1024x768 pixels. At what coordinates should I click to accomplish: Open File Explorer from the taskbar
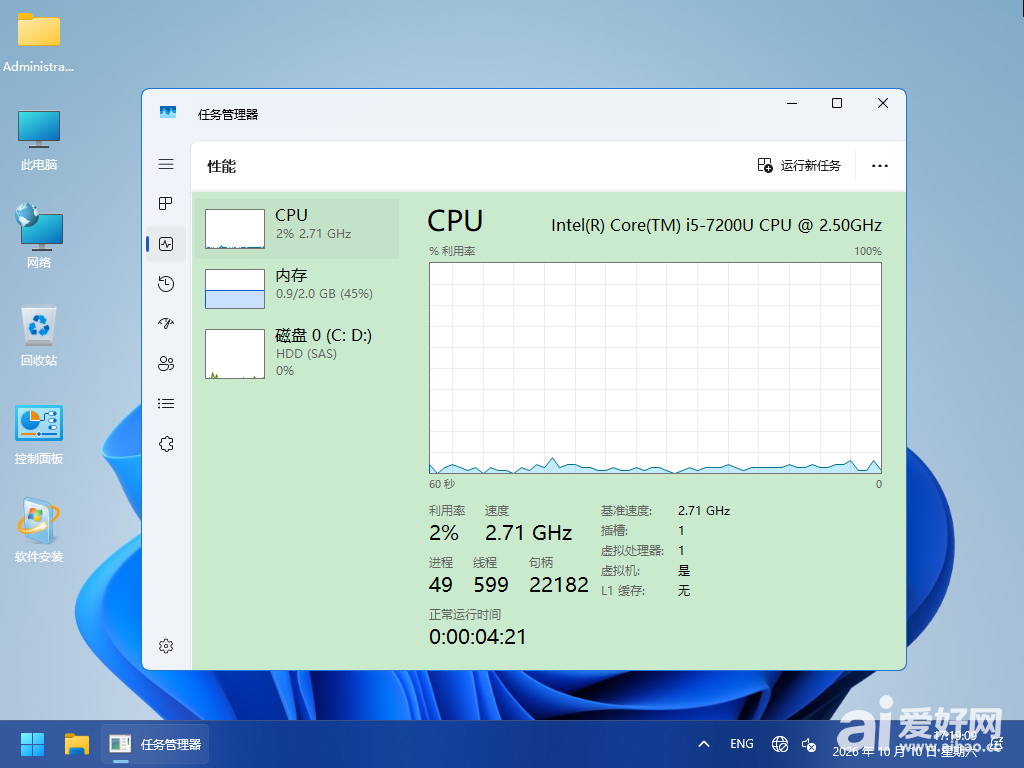[x=76, y=744]
